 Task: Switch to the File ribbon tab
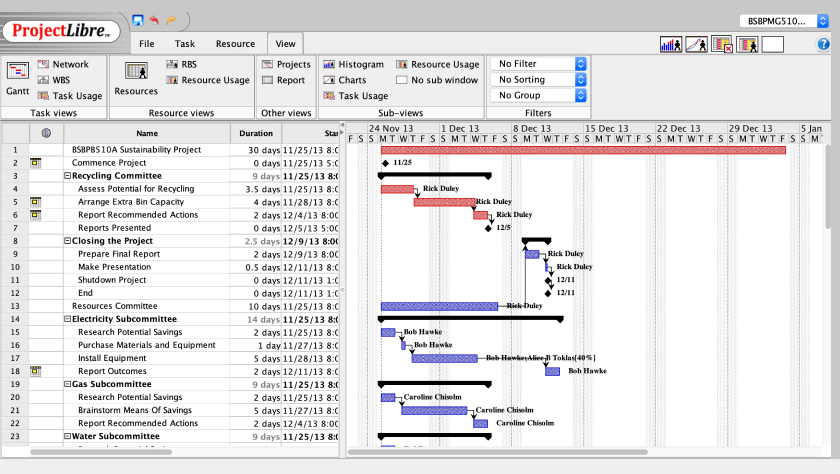click(146, 44)
